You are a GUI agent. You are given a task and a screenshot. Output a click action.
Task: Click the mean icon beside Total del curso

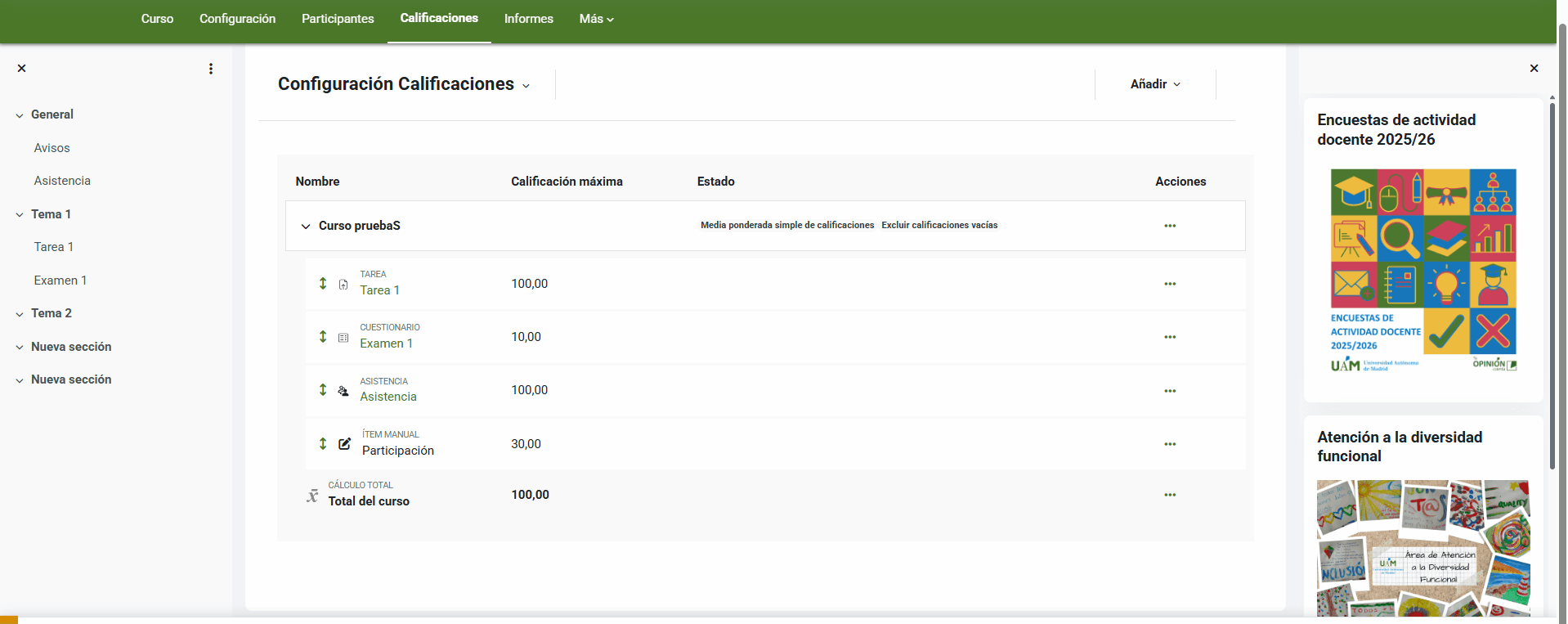[312, 496]
